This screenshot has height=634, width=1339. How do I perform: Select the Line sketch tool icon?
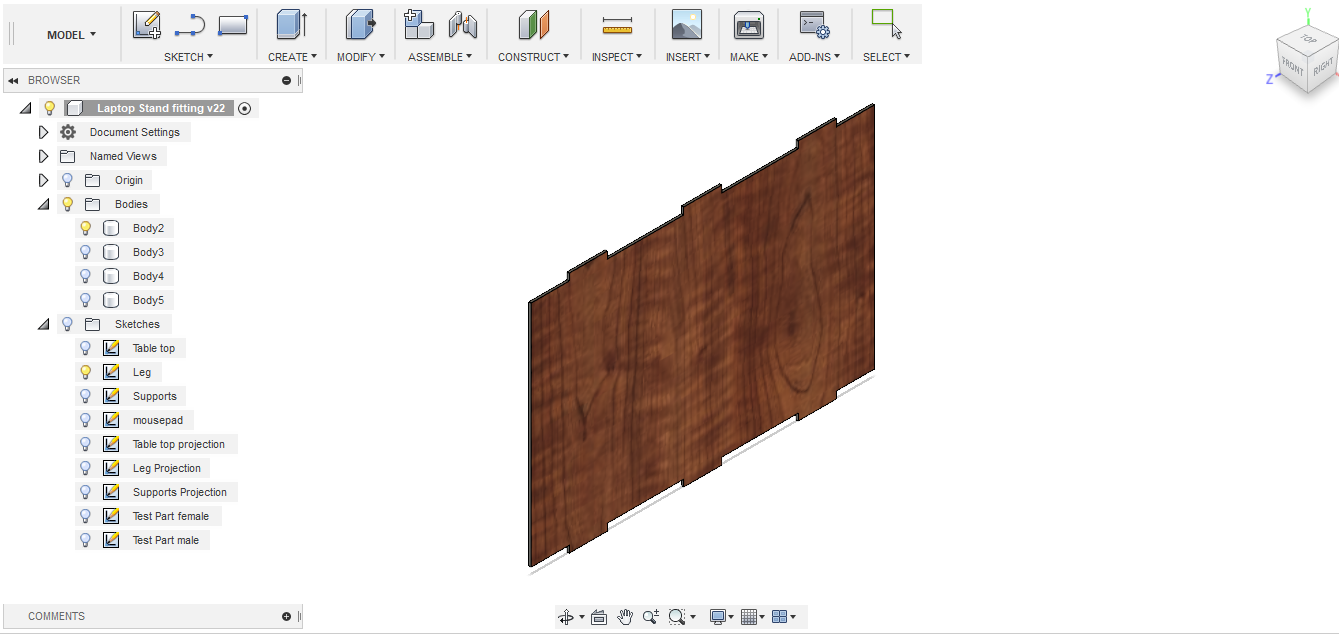(190, 25)
